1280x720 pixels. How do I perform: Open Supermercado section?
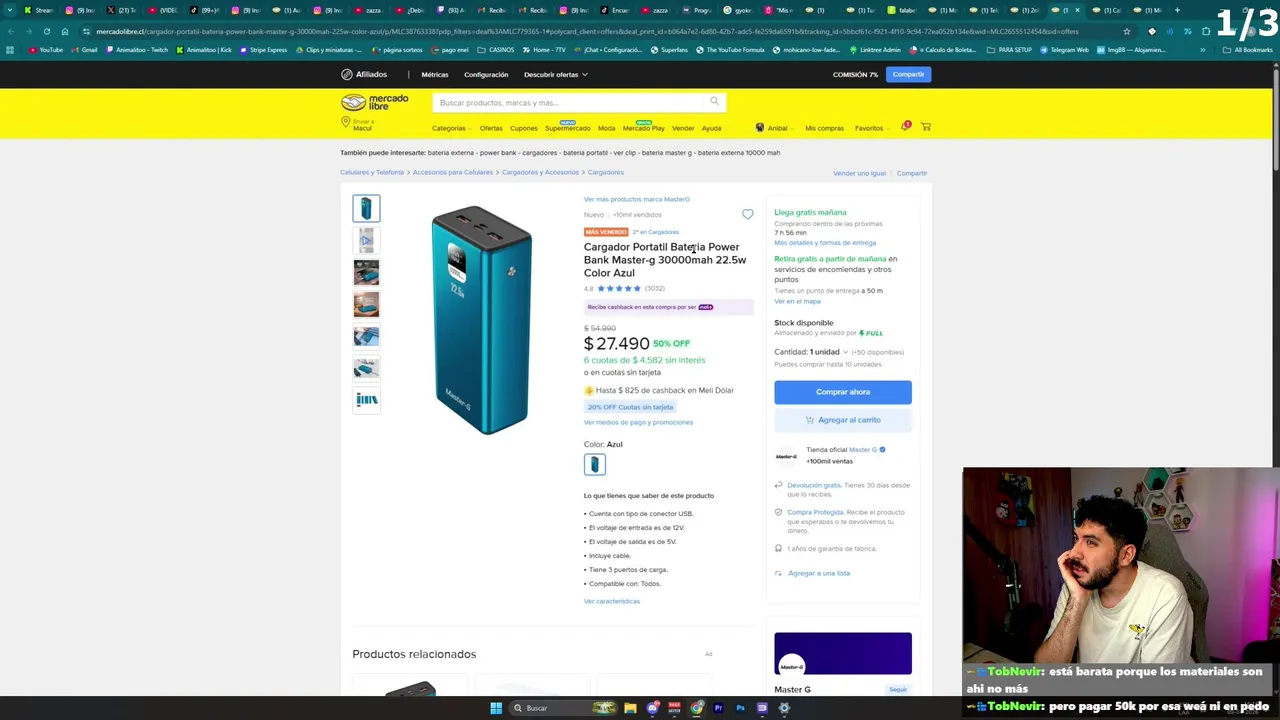[x=567, y=128]
